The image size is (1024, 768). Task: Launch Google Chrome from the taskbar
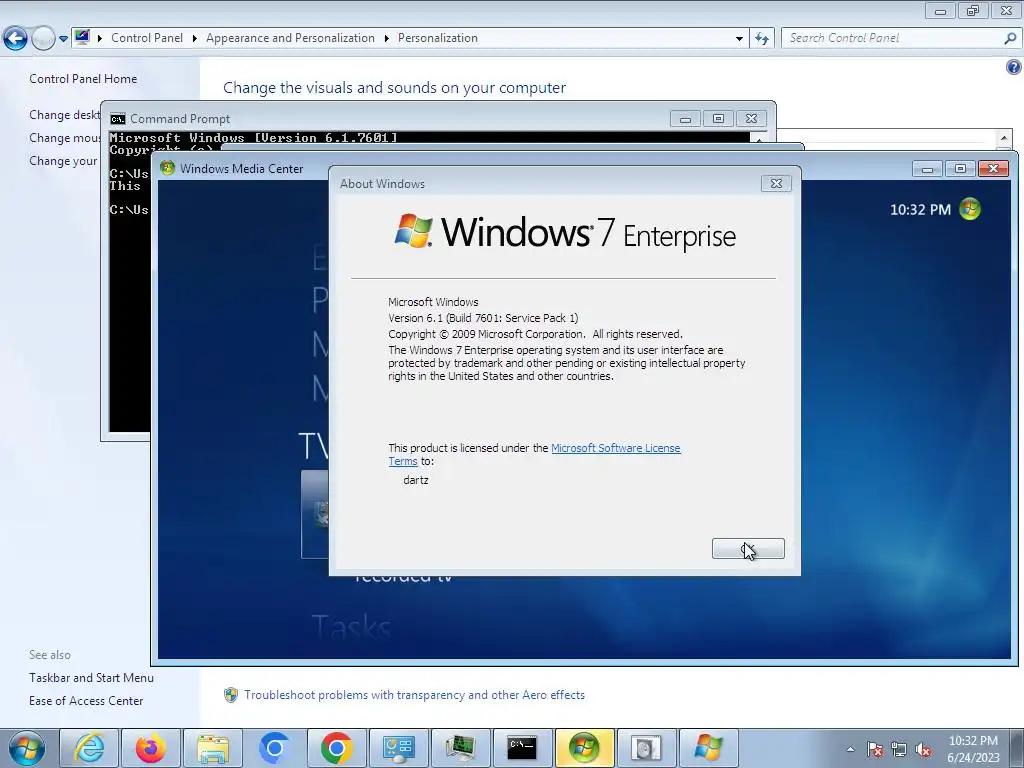point(336,748)
